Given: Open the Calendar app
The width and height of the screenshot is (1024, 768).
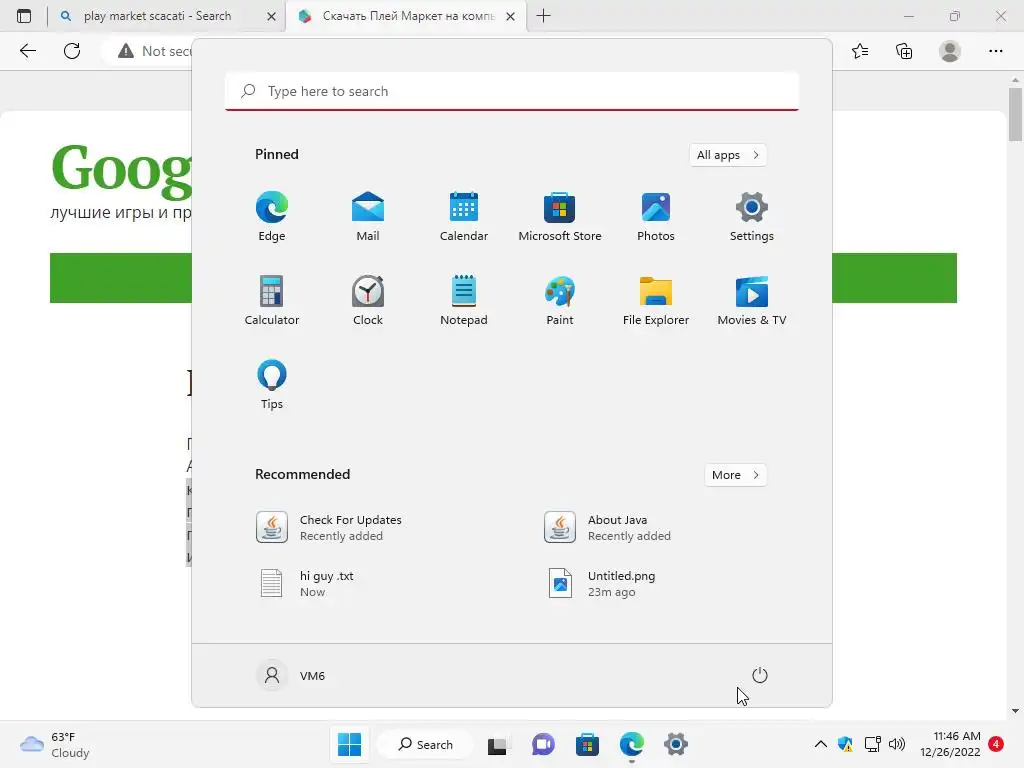Looking at the screenshot, I should click(464, 217).
